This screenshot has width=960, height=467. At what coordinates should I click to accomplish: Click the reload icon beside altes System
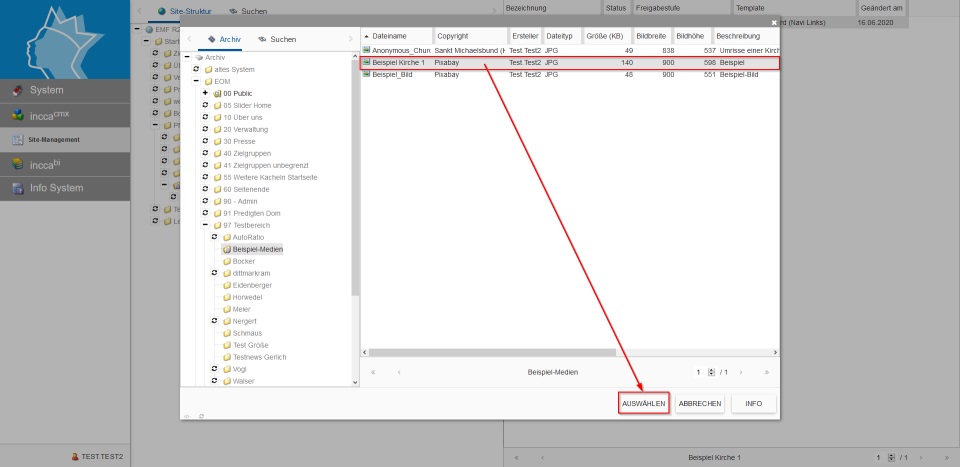pyautogui.click(x=196, y=69)
